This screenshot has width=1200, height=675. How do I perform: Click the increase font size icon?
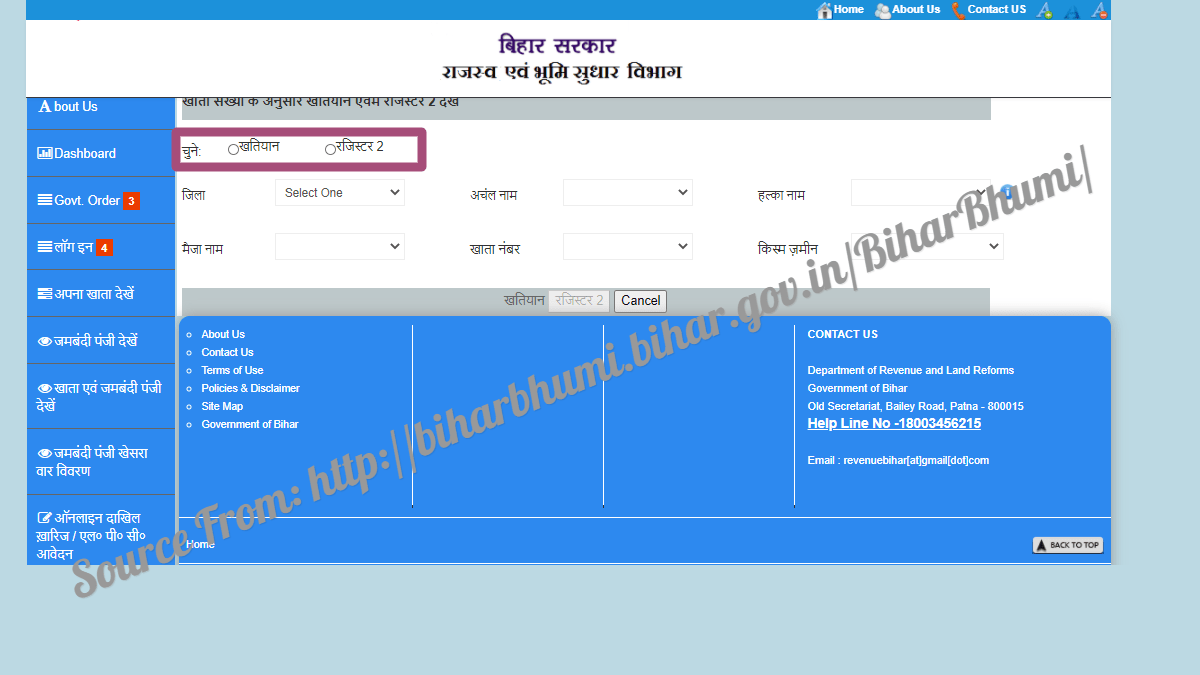click(1043, 9)
